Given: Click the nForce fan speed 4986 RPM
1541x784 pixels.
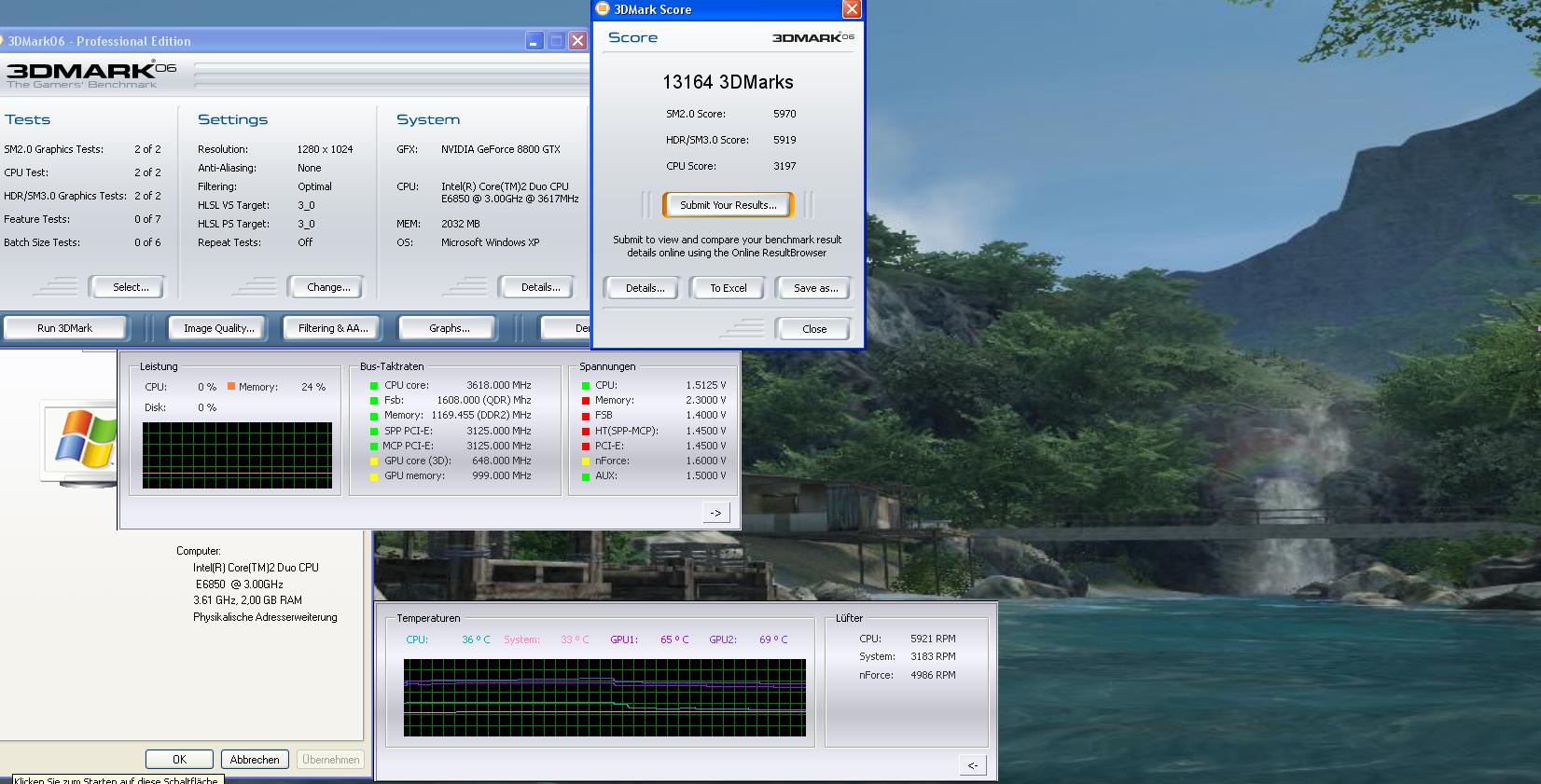Looking at the screenshot, I should [x=933, y=675].
